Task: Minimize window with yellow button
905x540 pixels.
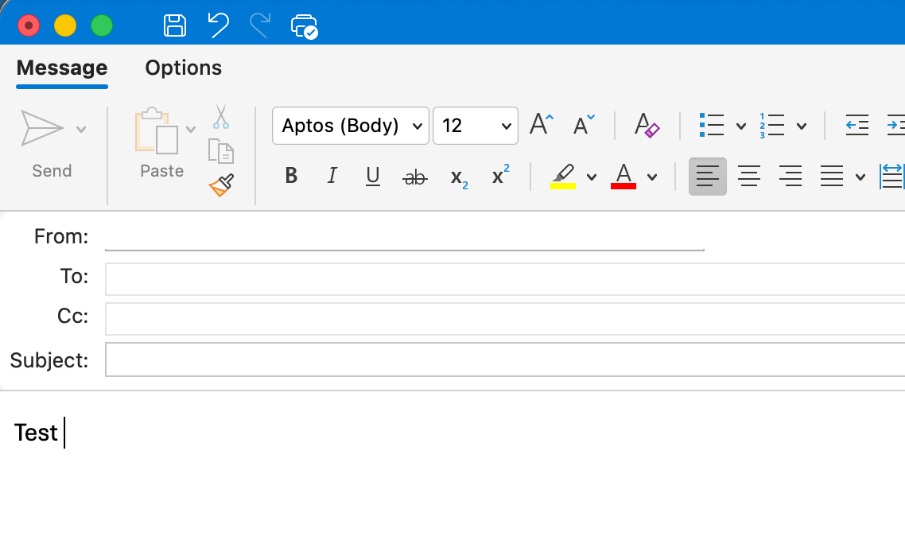Action: 65,26
